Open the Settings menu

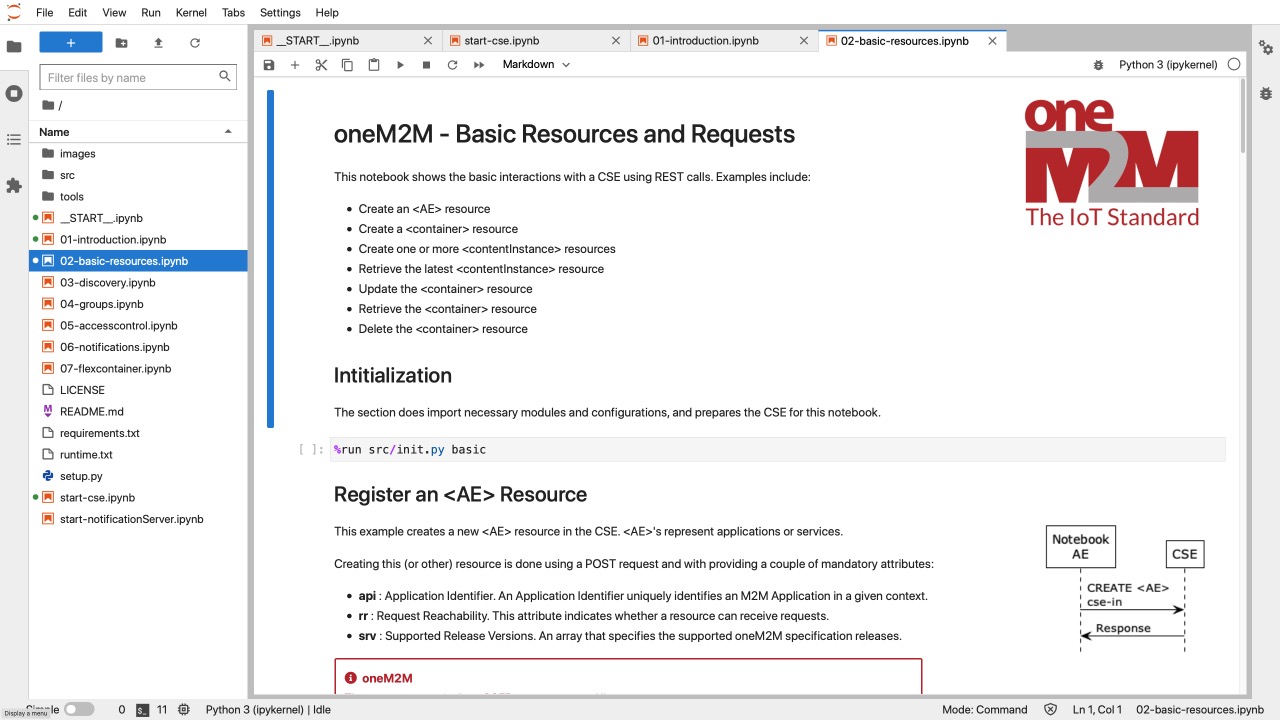280,13
